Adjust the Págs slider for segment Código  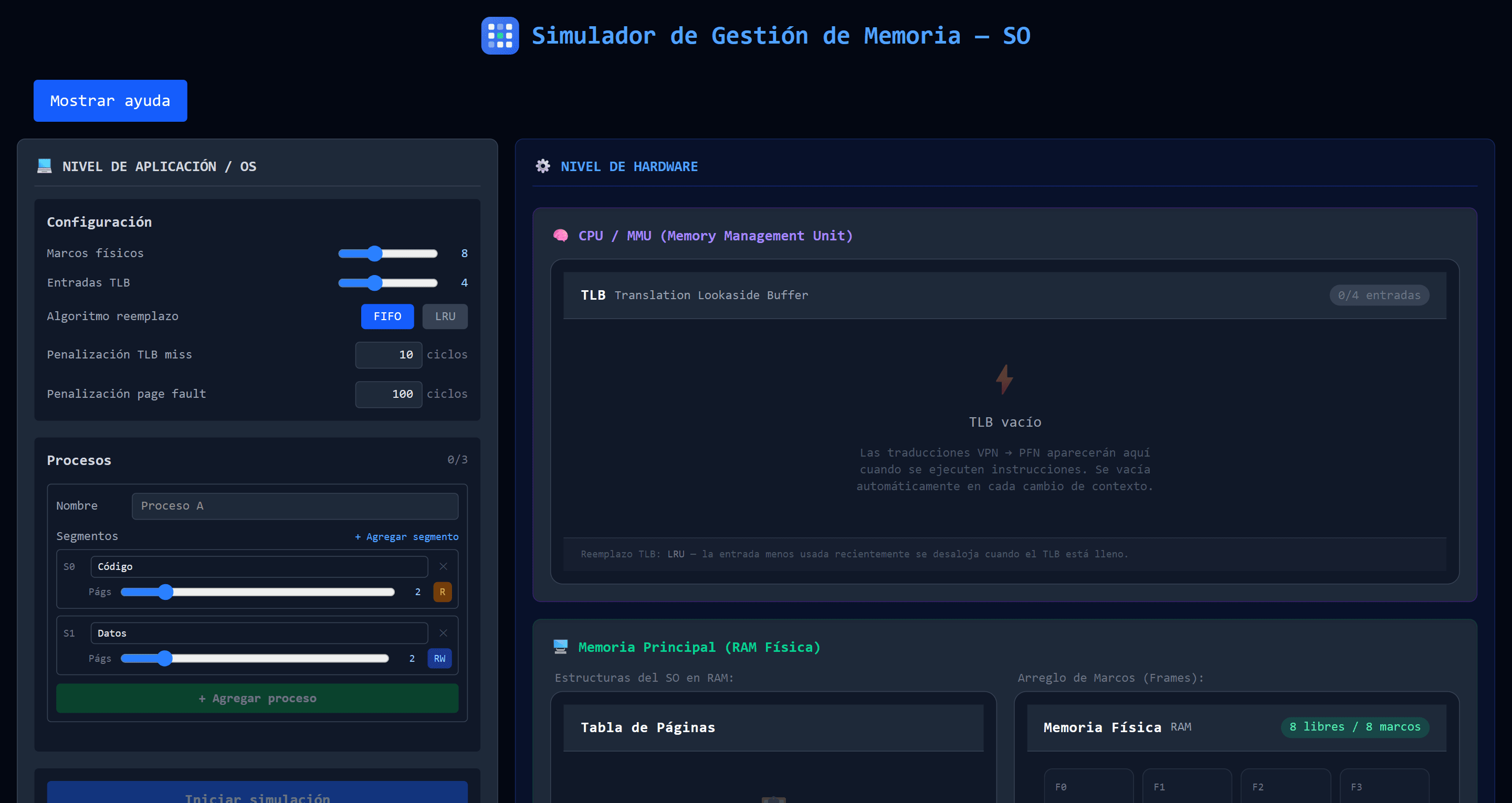pos(258,591)
